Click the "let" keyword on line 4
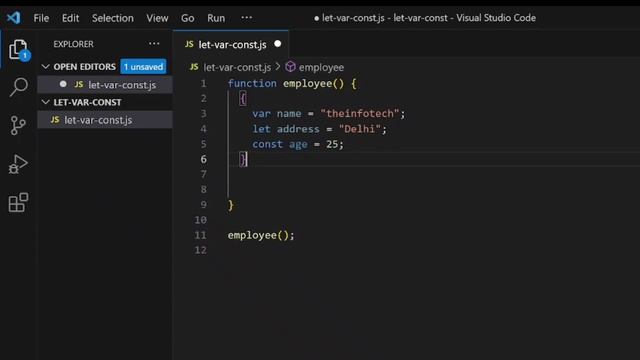The width and height of the screenshot is (640, 360). (x=261, y=129)
